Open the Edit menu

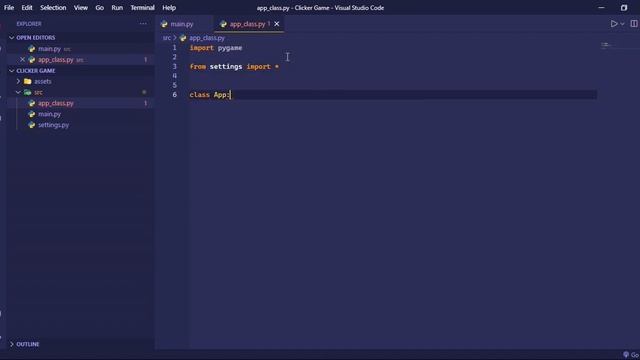[x=27, y=8]
